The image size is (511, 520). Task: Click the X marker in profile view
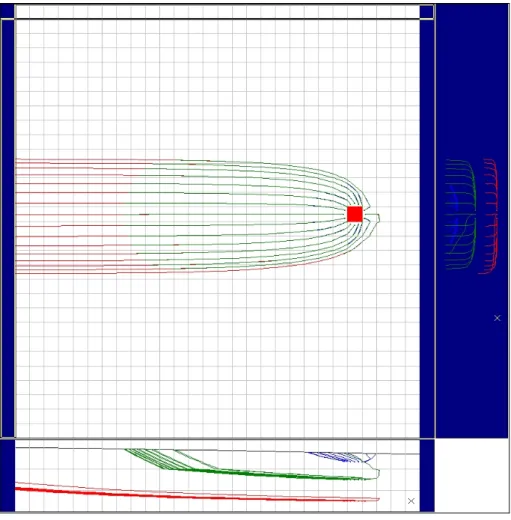click(x=411, y=501)
